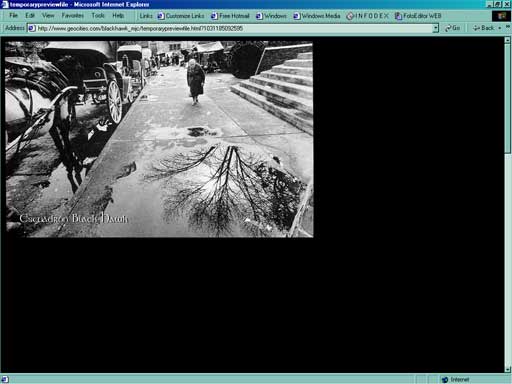Click the scrollbar up arrow
This screenshot has height=384, width=512.
(x=508, y=40)
